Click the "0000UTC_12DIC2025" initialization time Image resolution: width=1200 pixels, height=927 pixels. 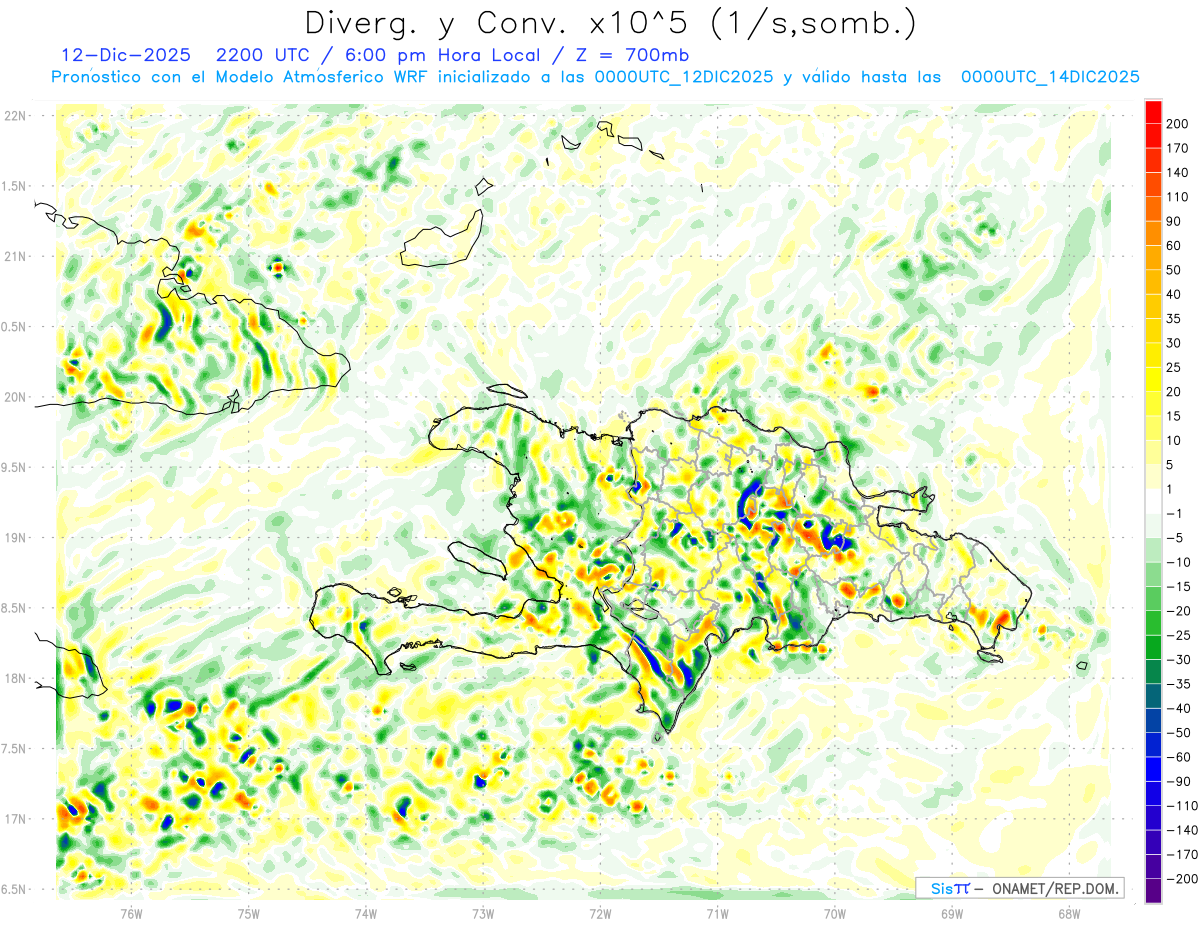click(x=684, y=77)
